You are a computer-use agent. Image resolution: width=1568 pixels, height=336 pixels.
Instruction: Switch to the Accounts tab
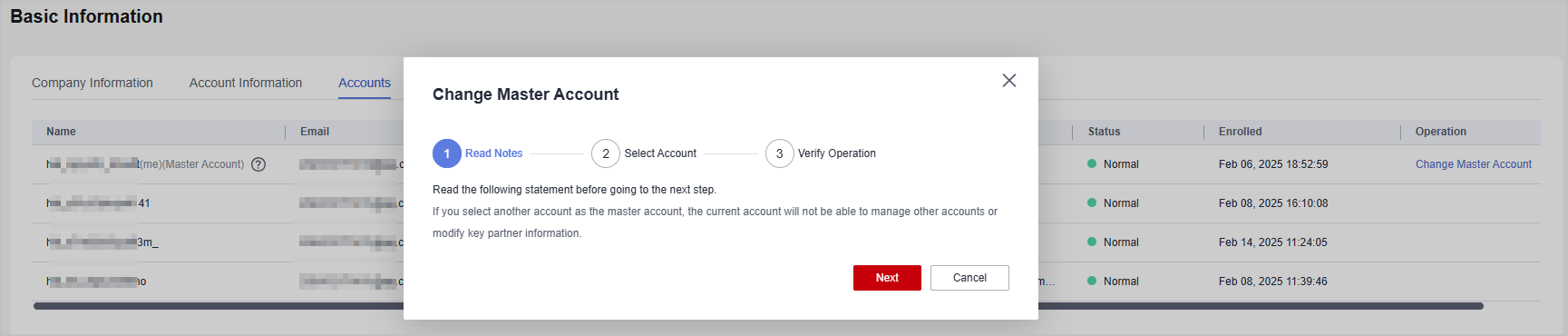365,83
